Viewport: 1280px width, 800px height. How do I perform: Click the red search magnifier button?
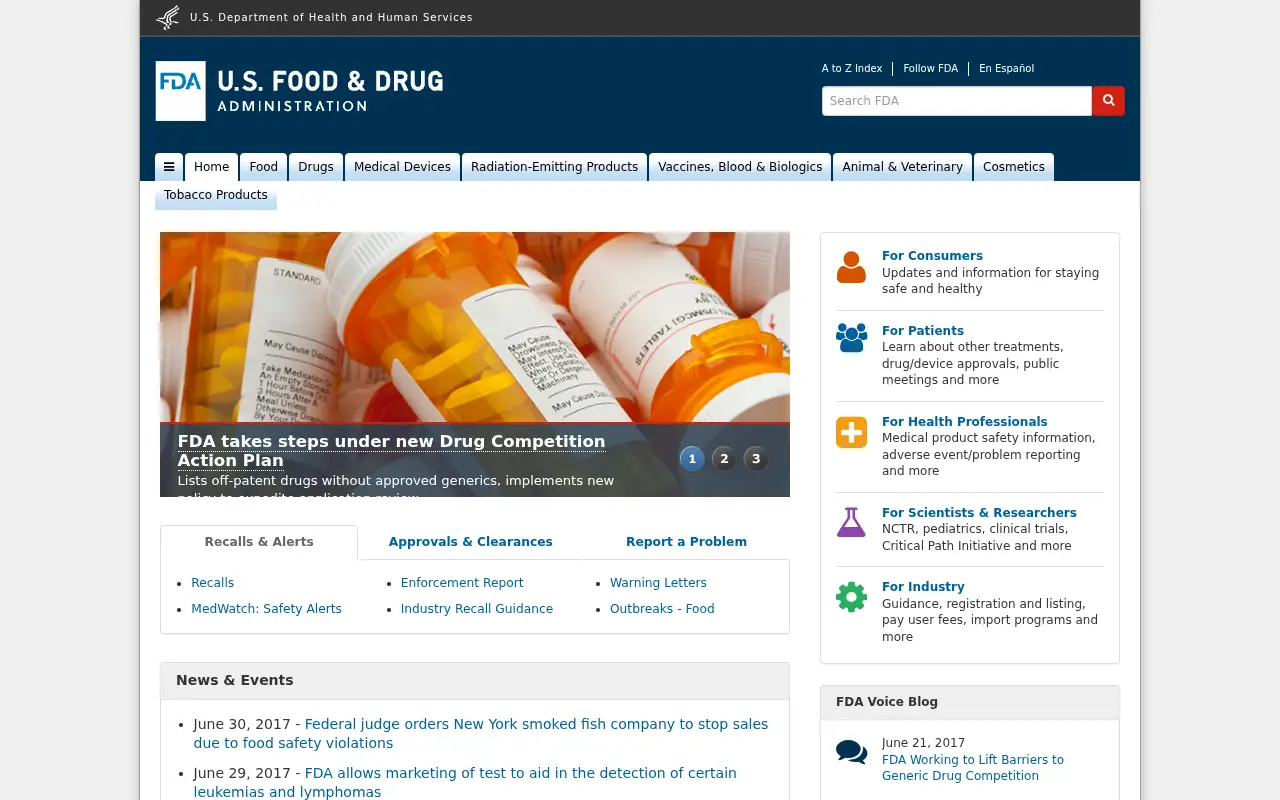1108,101
